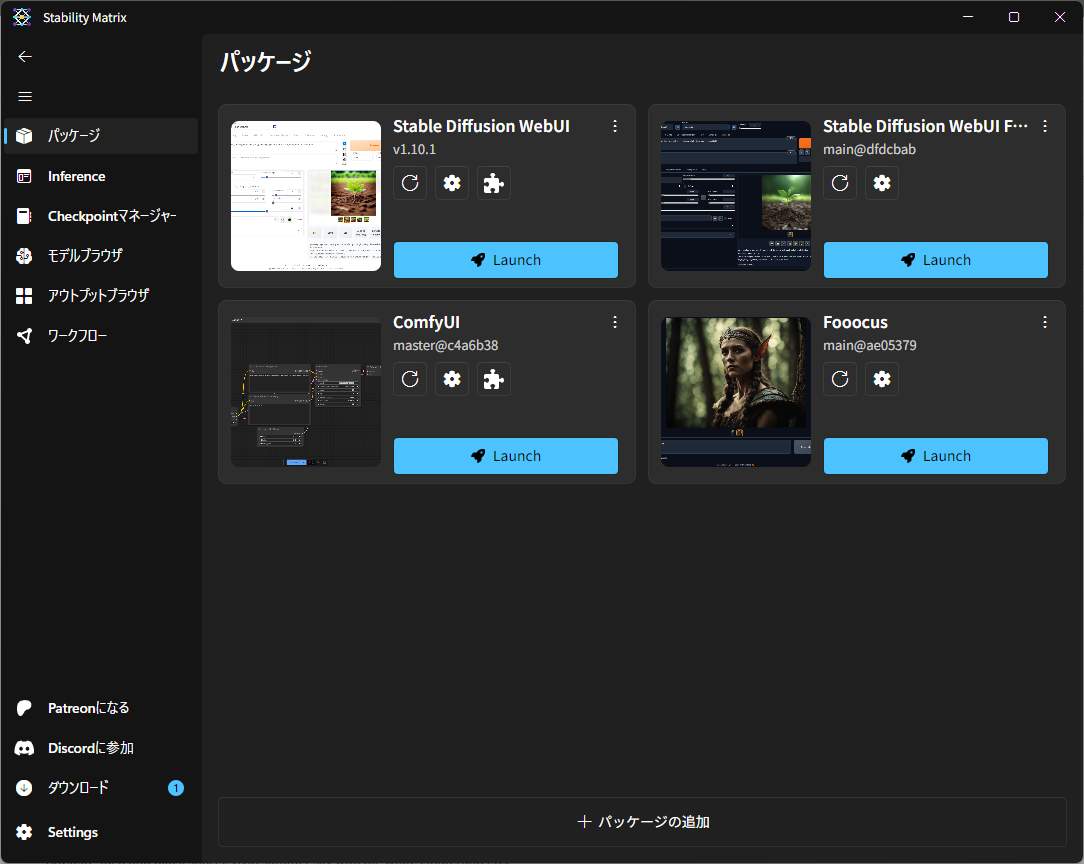Open extensions puzzle icon for ComfyUI
The width and height of the screenshot is (1084, 864).
(494, 379)
